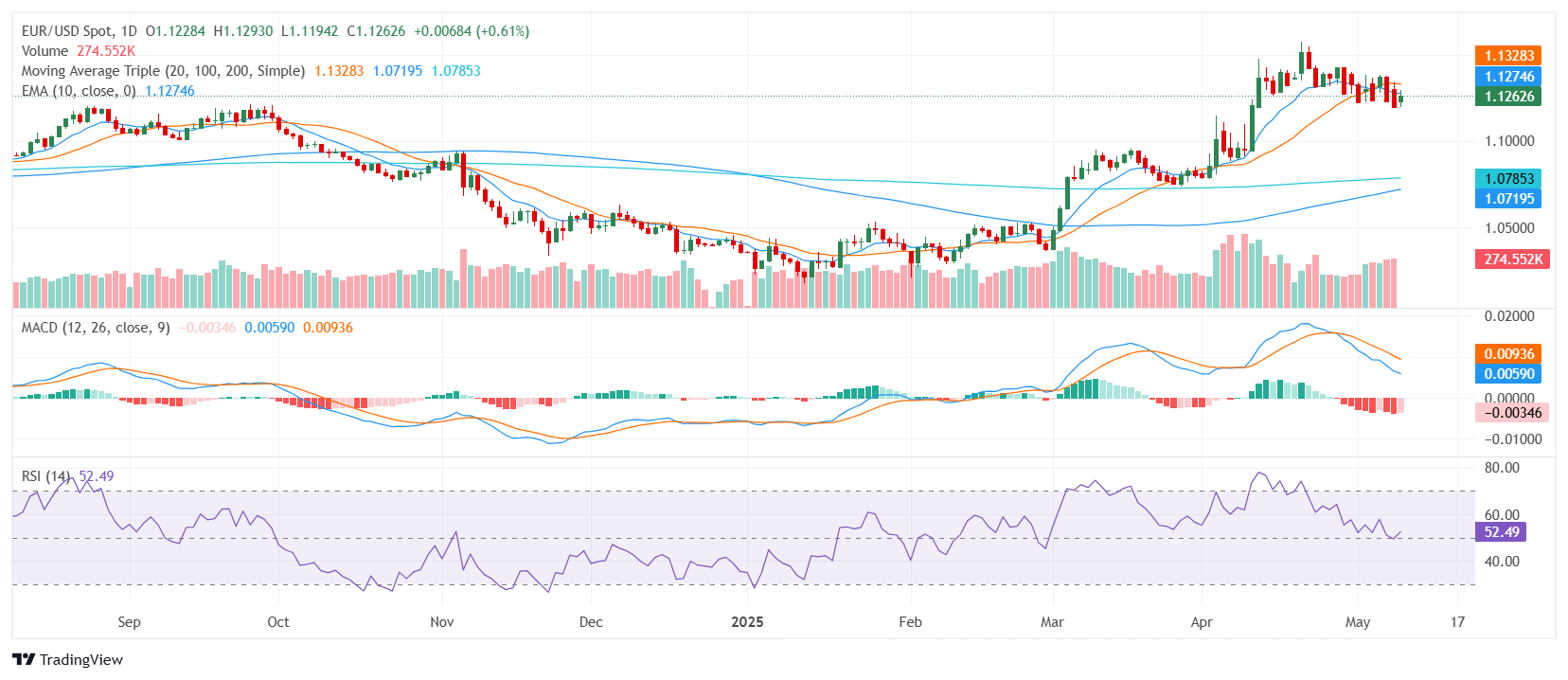Select the red 274.552K volume tag
This screenshot has height=680, width=1568.
tap(1512, 259)
